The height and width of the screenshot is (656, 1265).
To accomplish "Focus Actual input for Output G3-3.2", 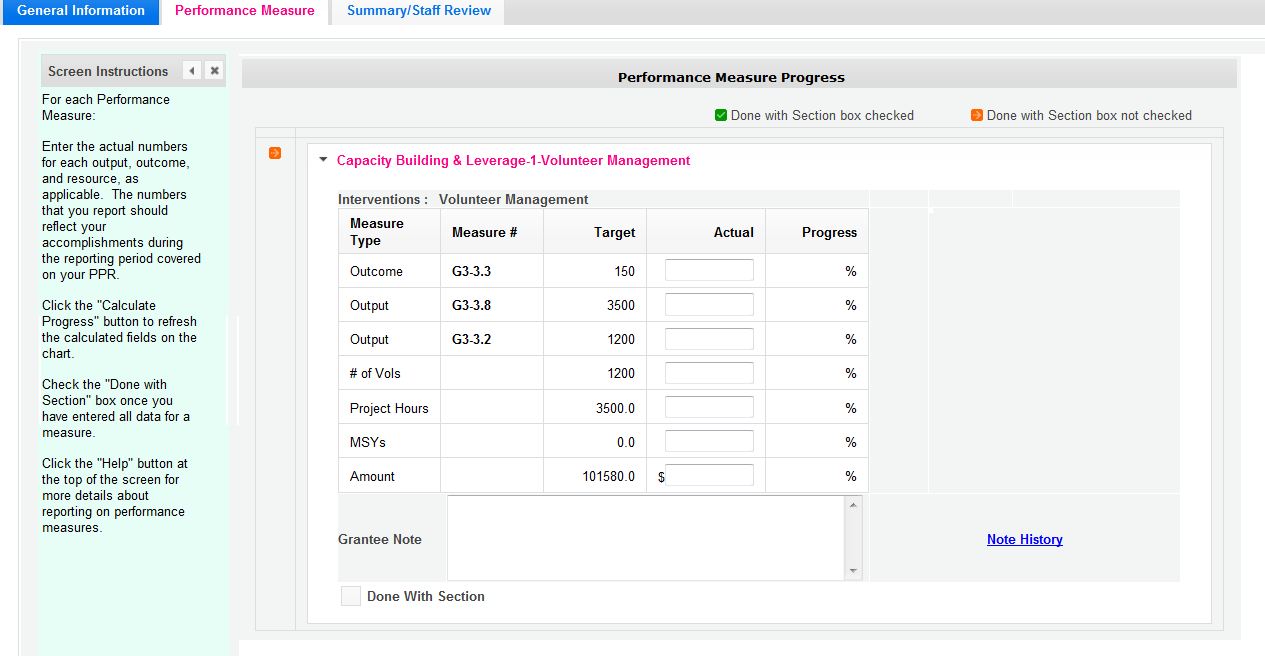I will point(709,339).
